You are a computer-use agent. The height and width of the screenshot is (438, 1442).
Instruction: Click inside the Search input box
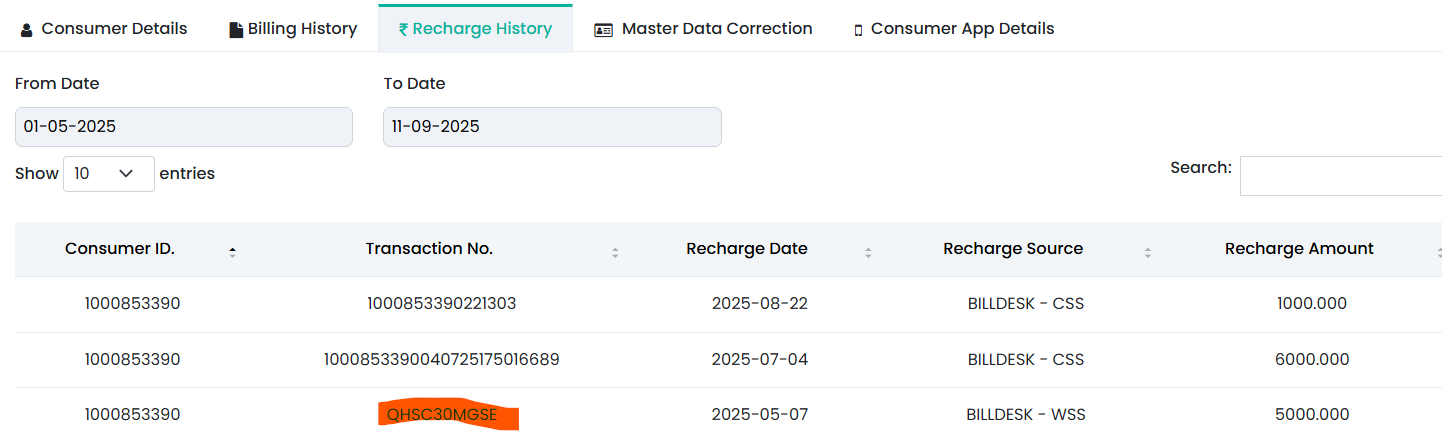[1340, 176]
